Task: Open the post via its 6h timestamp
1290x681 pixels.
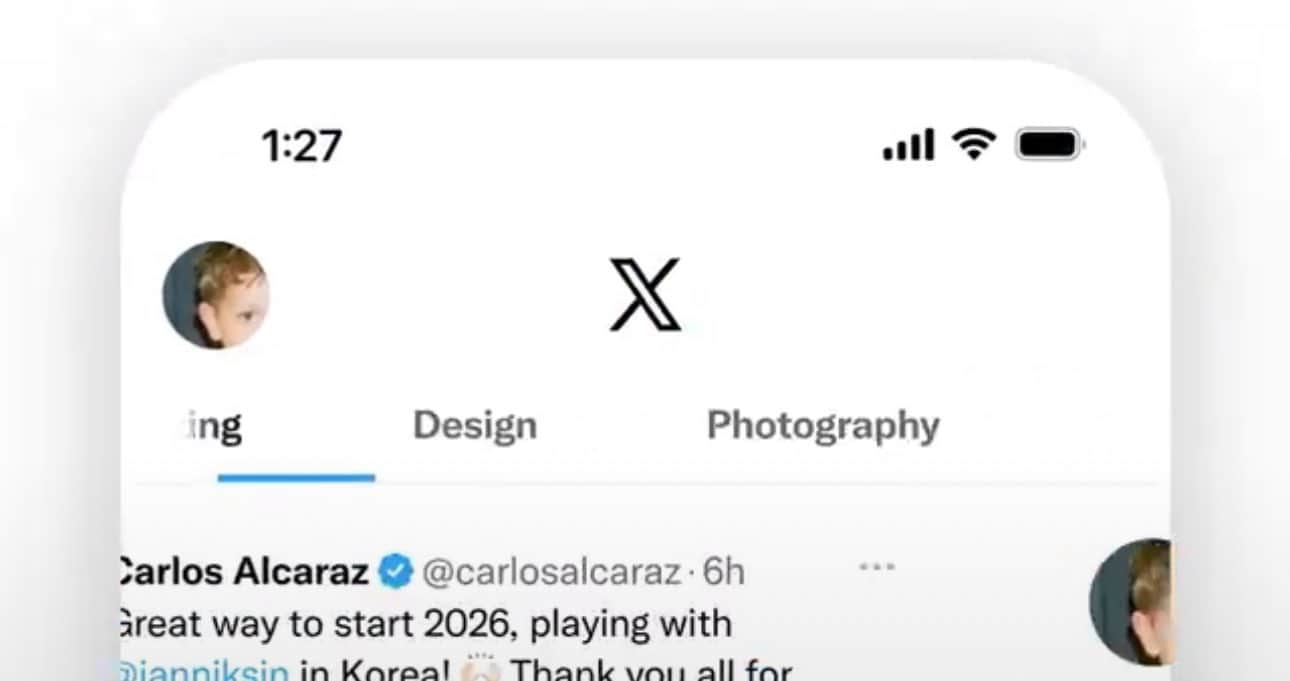Action: tap(723, 572)
